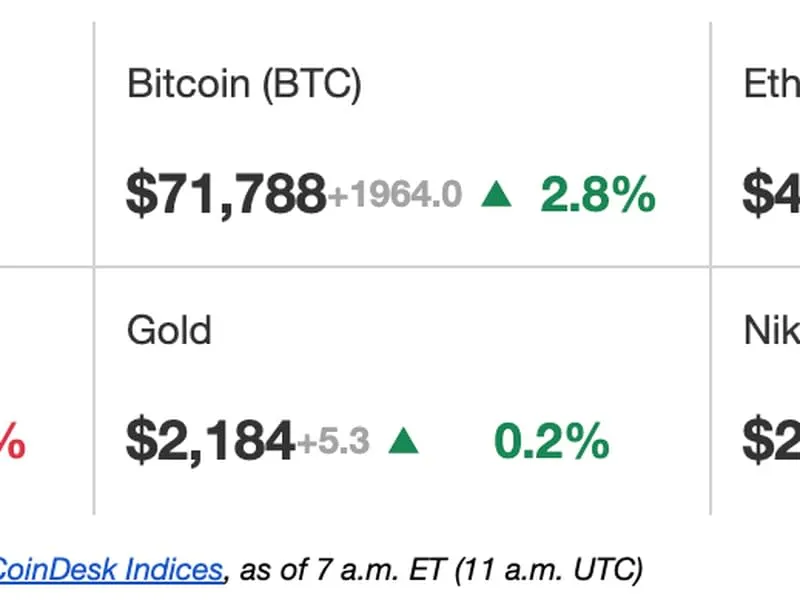The width and height of the screenshot is (800, 600).
Task: Click the Gold price $2,184
Action: pos(210,441)
